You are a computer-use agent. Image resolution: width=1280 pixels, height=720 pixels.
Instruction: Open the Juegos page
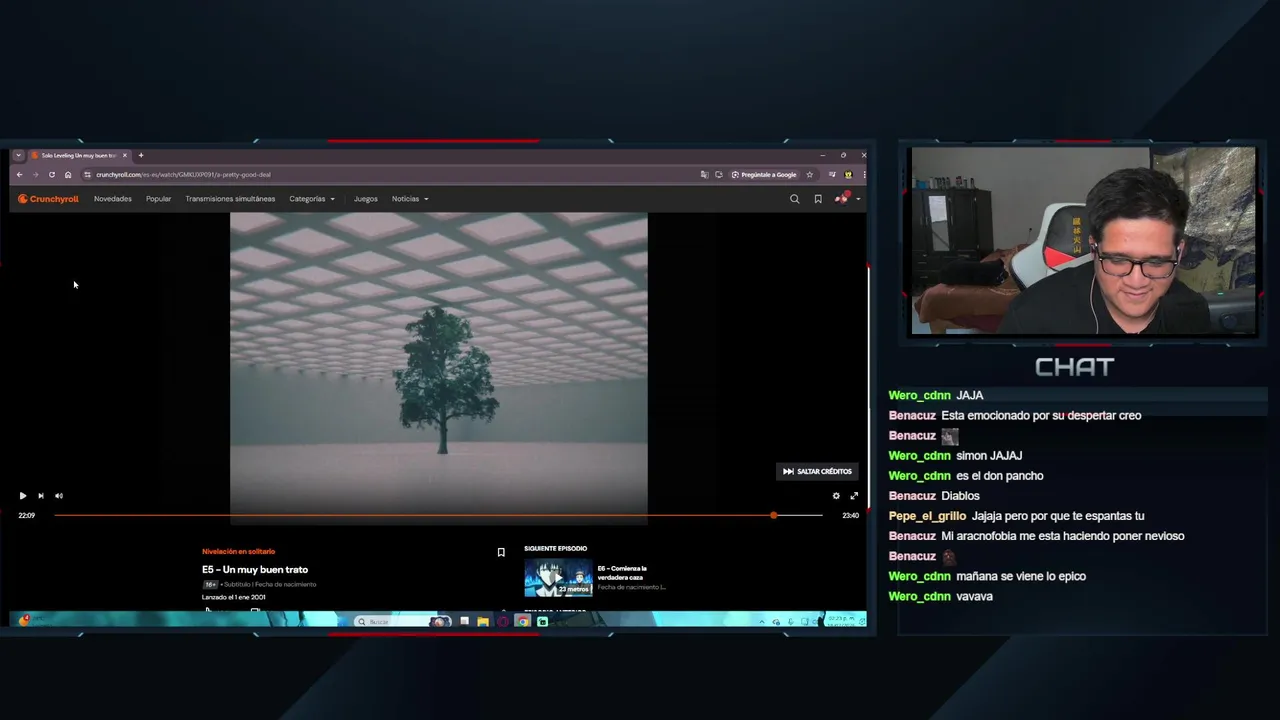(x=366, y=199)
